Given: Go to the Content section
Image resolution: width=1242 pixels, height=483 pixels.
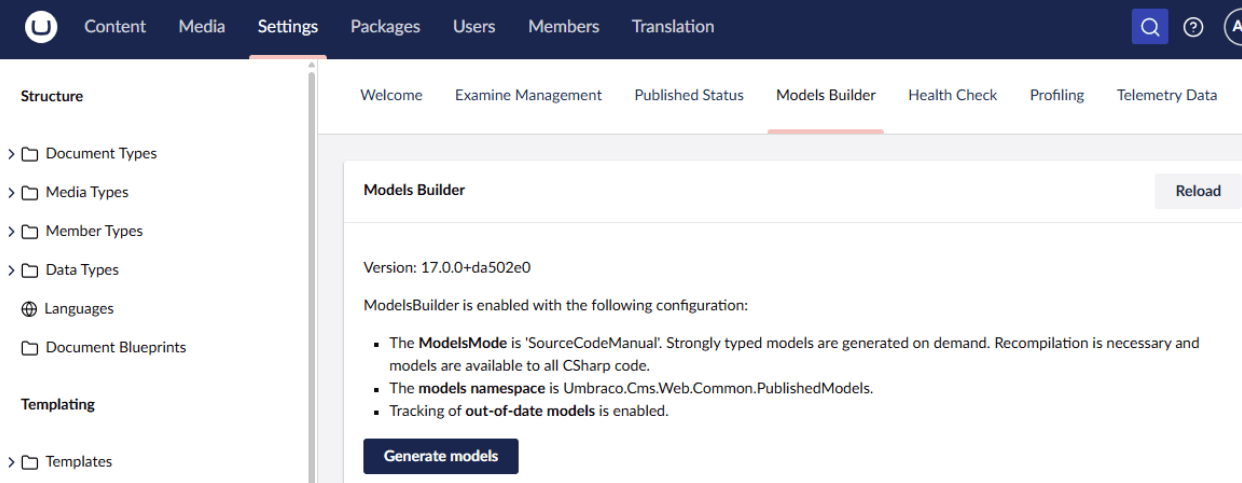Looking at the screenshot, I should 115,27.
